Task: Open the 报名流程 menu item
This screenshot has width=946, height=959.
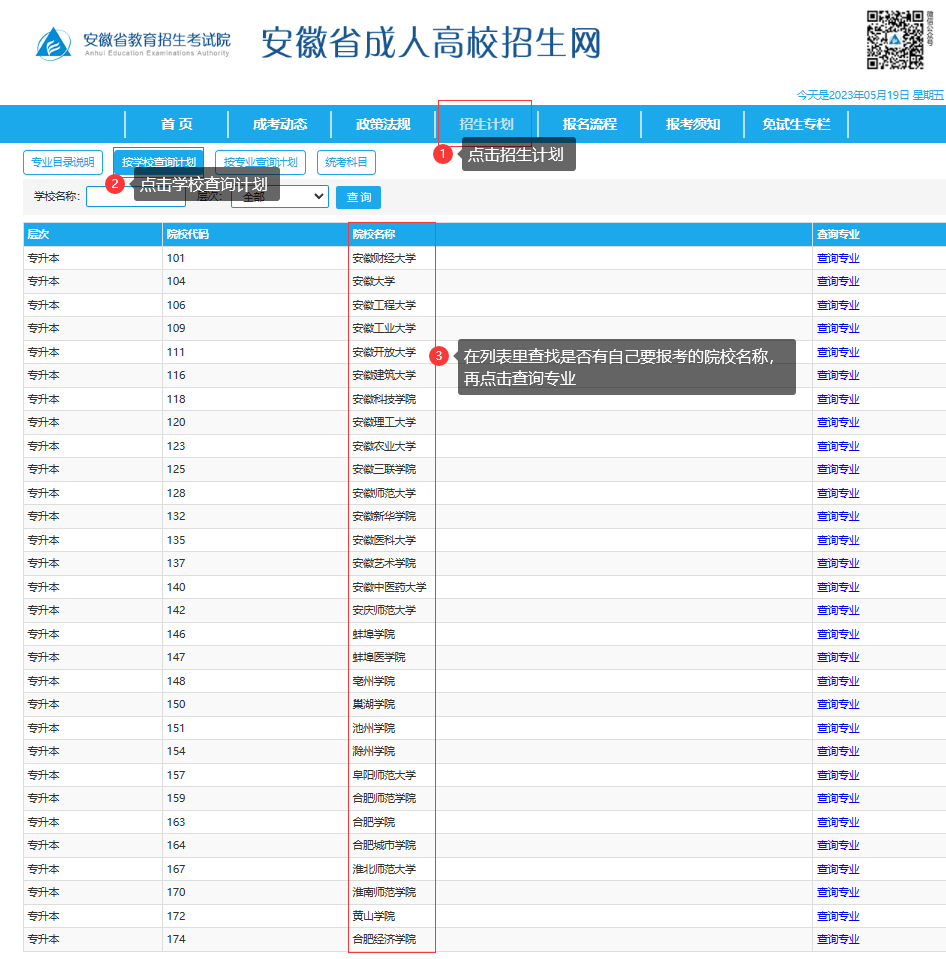Action: (x=589, y=124)
